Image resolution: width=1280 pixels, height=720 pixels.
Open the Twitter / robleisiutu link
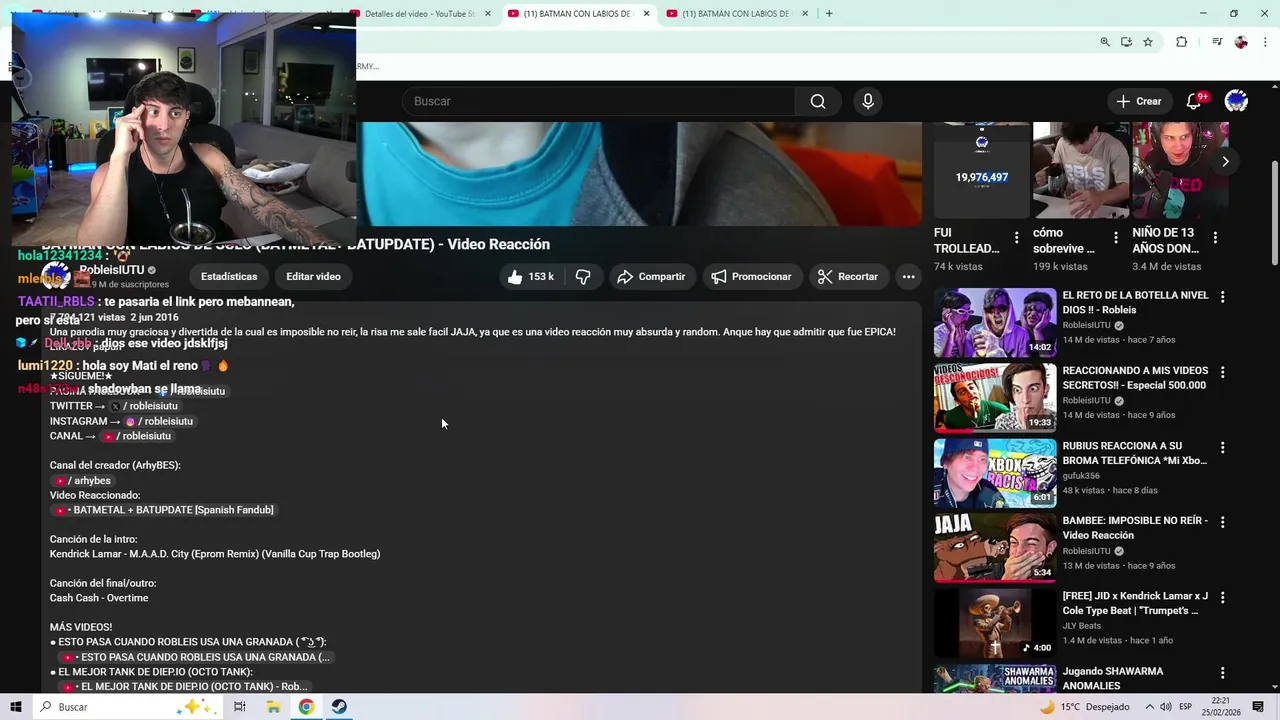tap(144, 406)
